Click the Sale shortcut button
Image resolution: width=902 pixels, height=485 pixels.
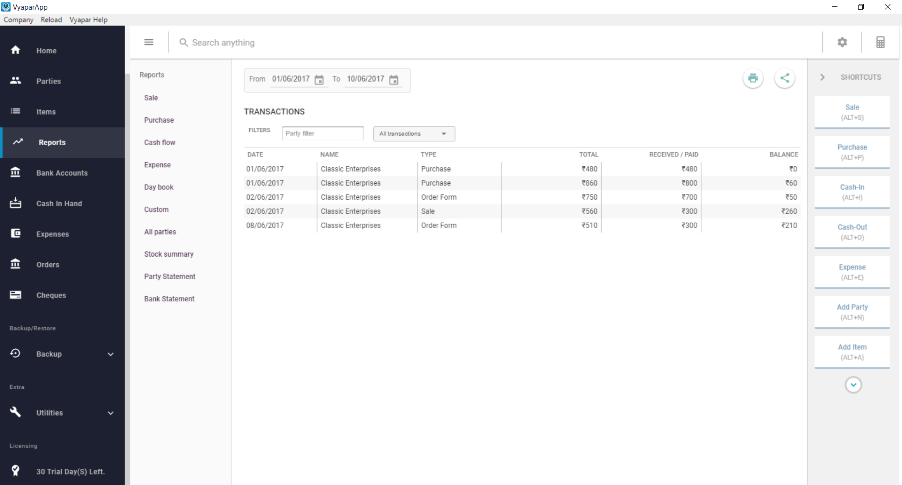pyautogui.click(x=852, y=111)
